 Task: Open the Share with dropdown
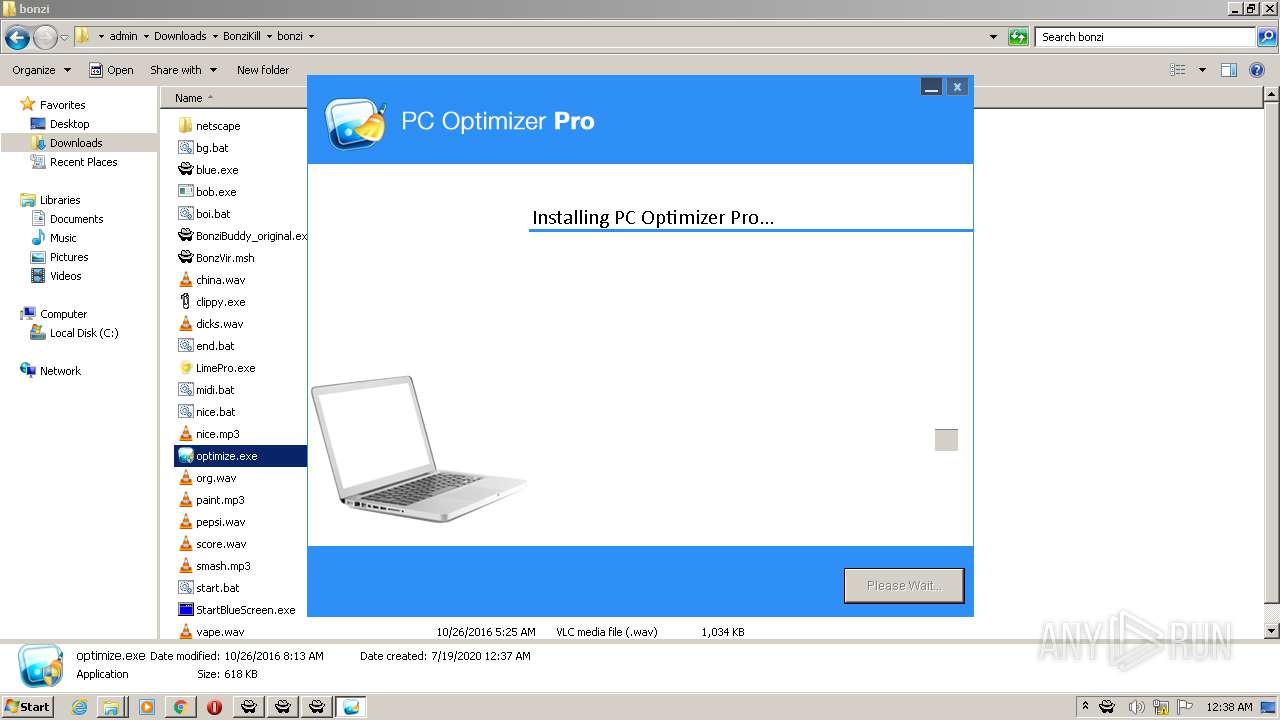[183, 70]
